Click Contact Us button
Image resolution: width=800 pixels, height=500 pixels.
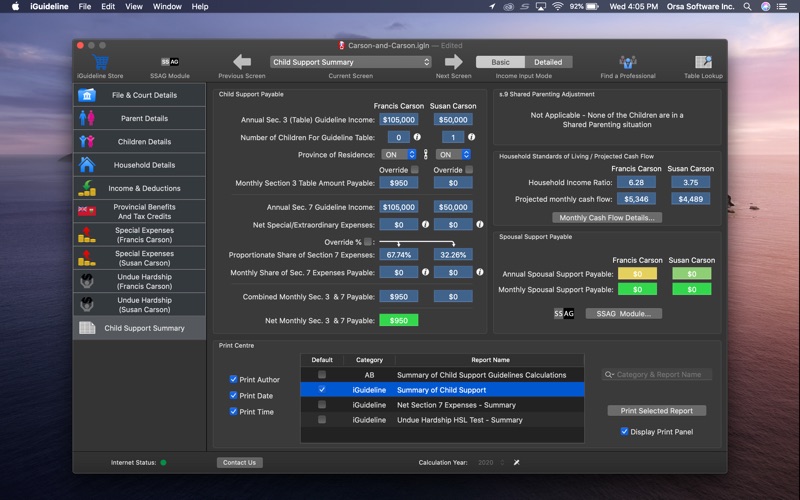click(239, 462)
